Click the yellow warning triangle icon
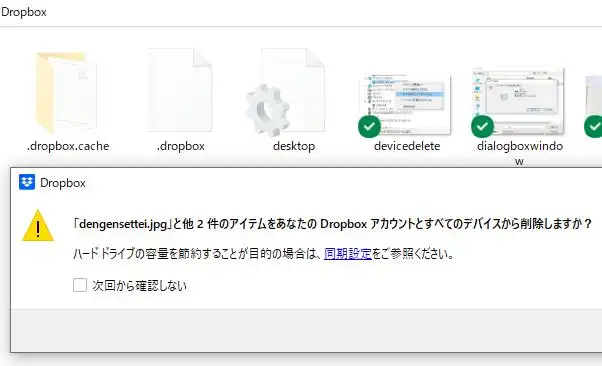 [38, 226]
